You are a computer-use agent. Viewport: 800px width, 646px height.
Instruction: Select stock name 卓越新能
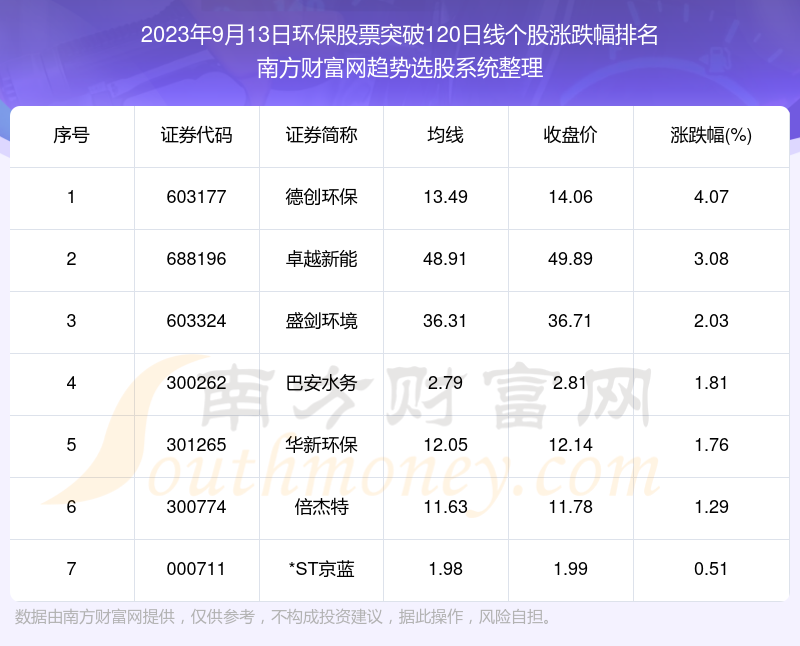321,259
